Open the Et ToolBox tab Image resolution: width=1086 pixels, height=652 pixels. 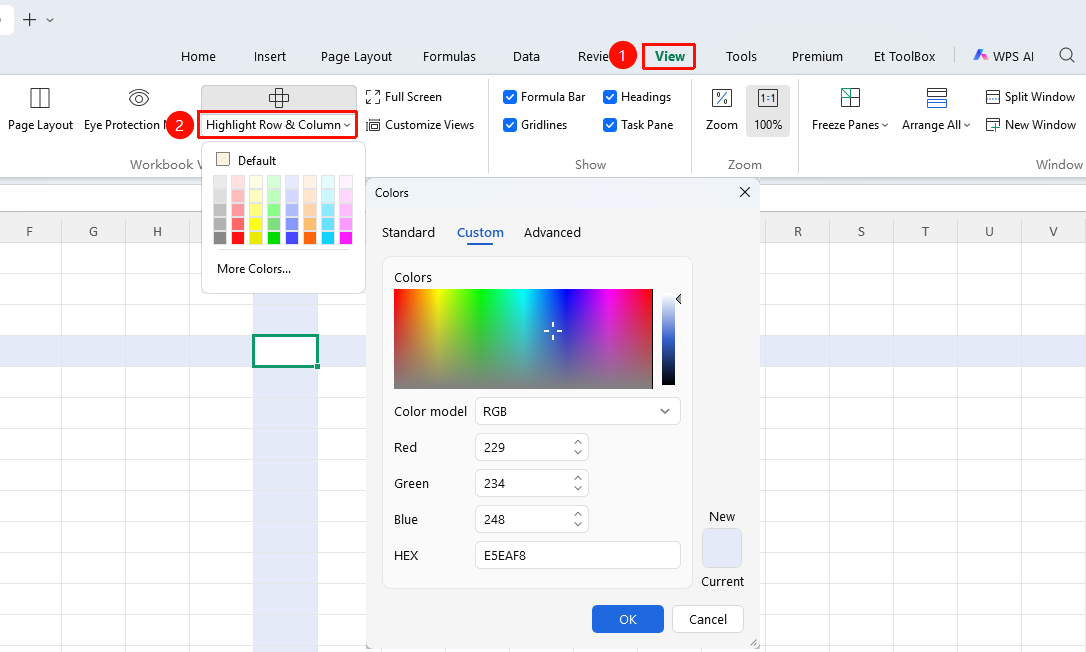point(904,57)
